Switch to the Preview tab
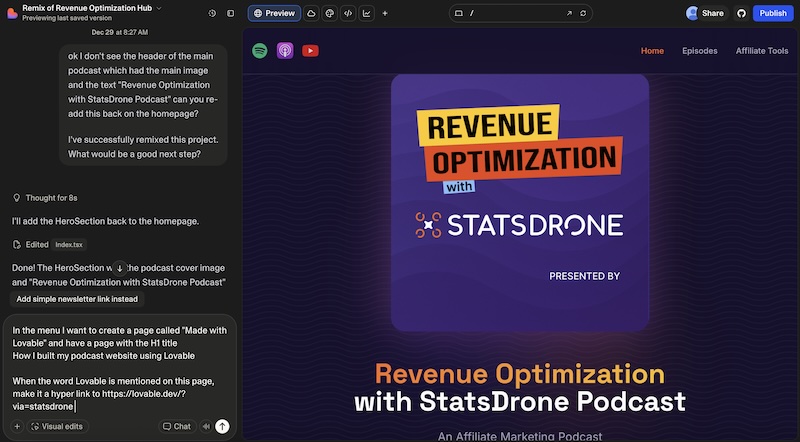The image size is (800, 442). pyautogui.click(x=274, y=13)
